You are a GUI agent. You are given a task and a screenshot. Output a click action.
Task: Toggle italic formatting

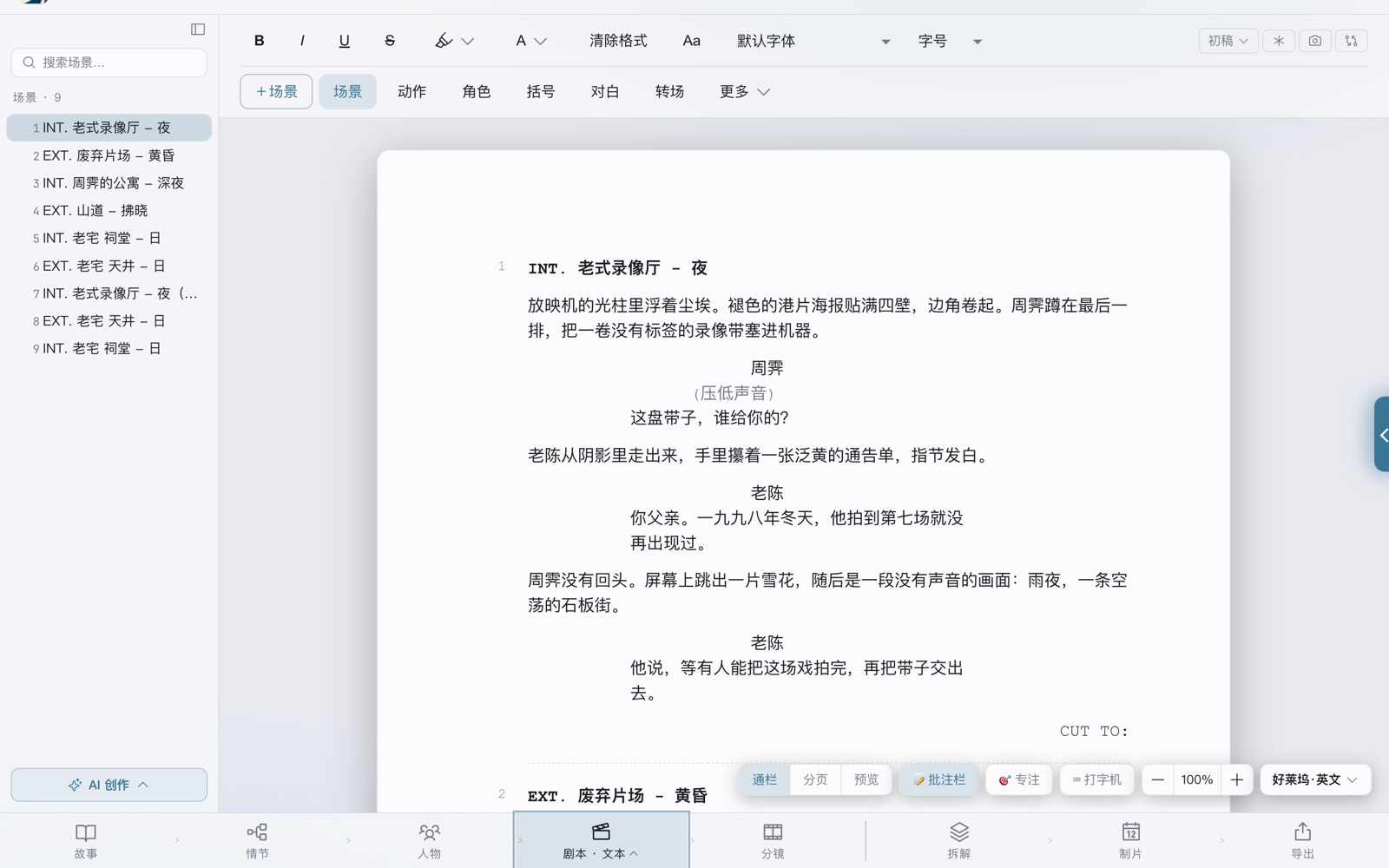(x=302, y=41)
